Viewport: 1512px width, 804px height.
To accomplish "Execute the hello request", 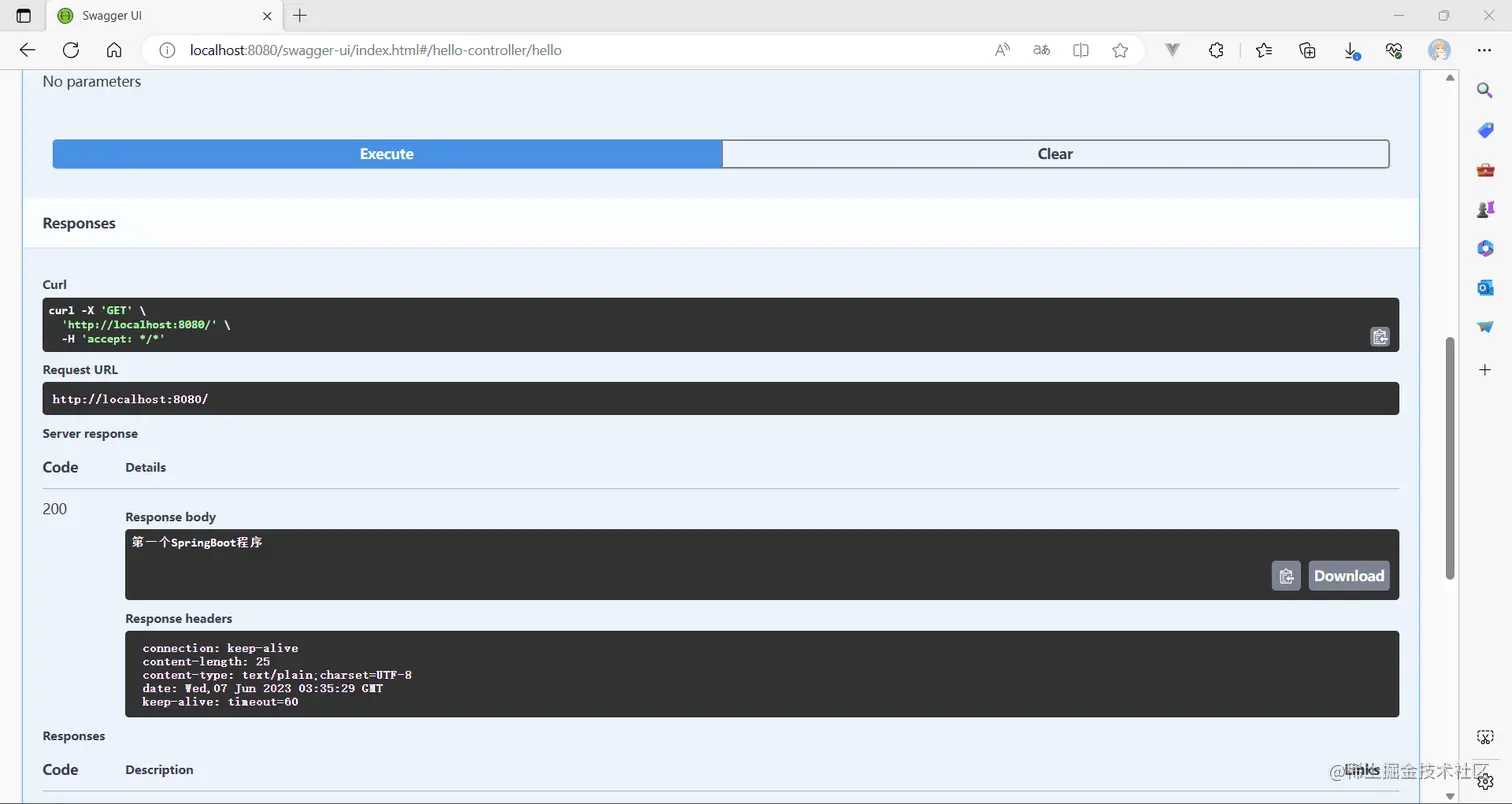I will [387, 154].
